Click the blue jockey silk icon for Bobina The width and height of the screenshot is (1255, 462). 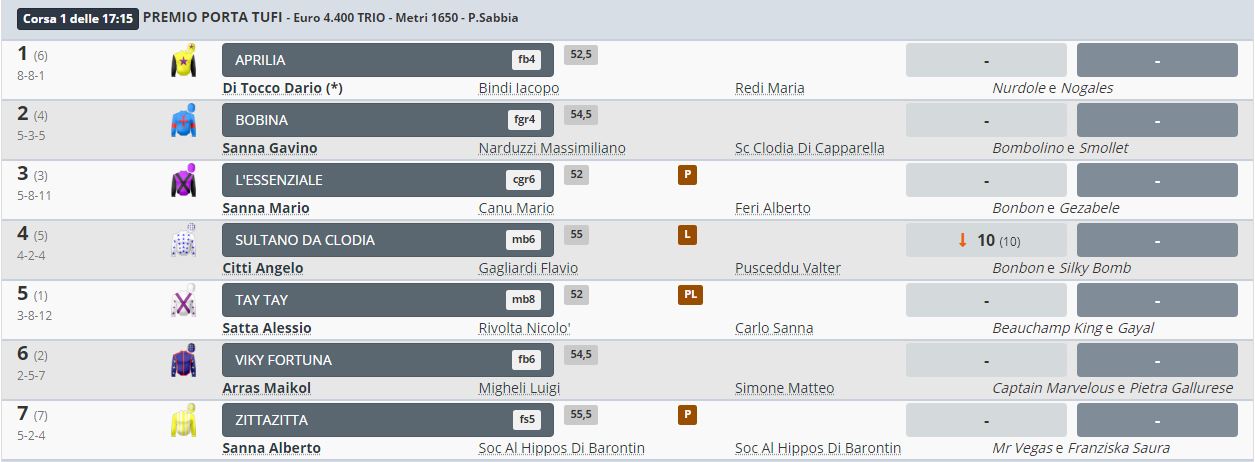183,122
